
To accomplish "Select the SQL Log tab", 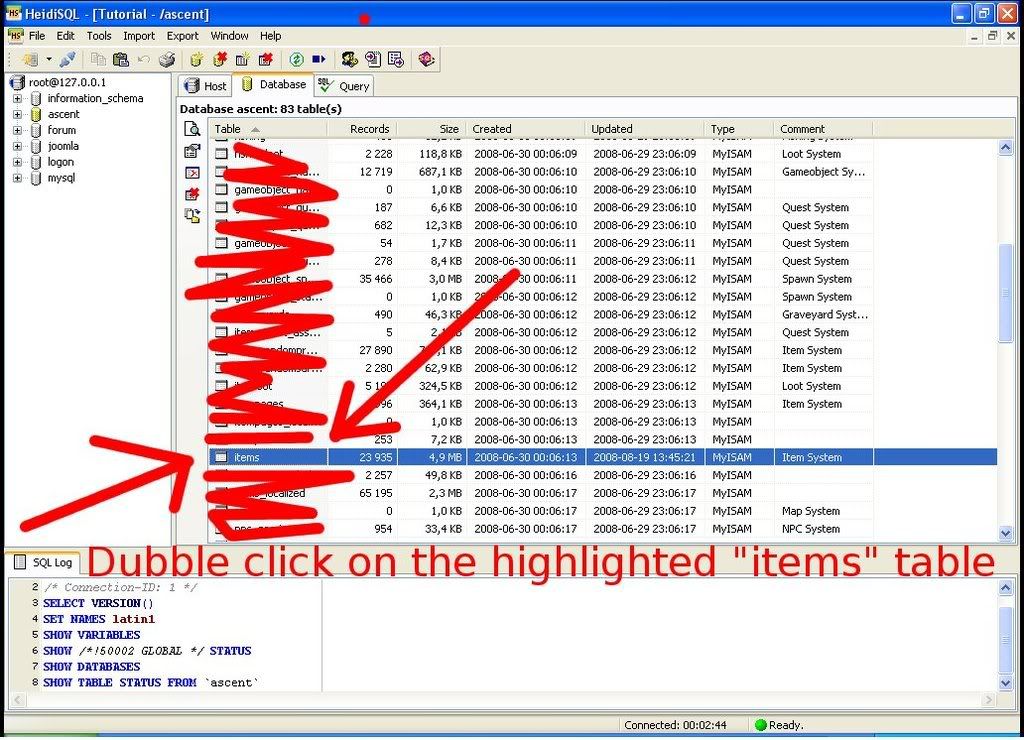I will (43, 562).
